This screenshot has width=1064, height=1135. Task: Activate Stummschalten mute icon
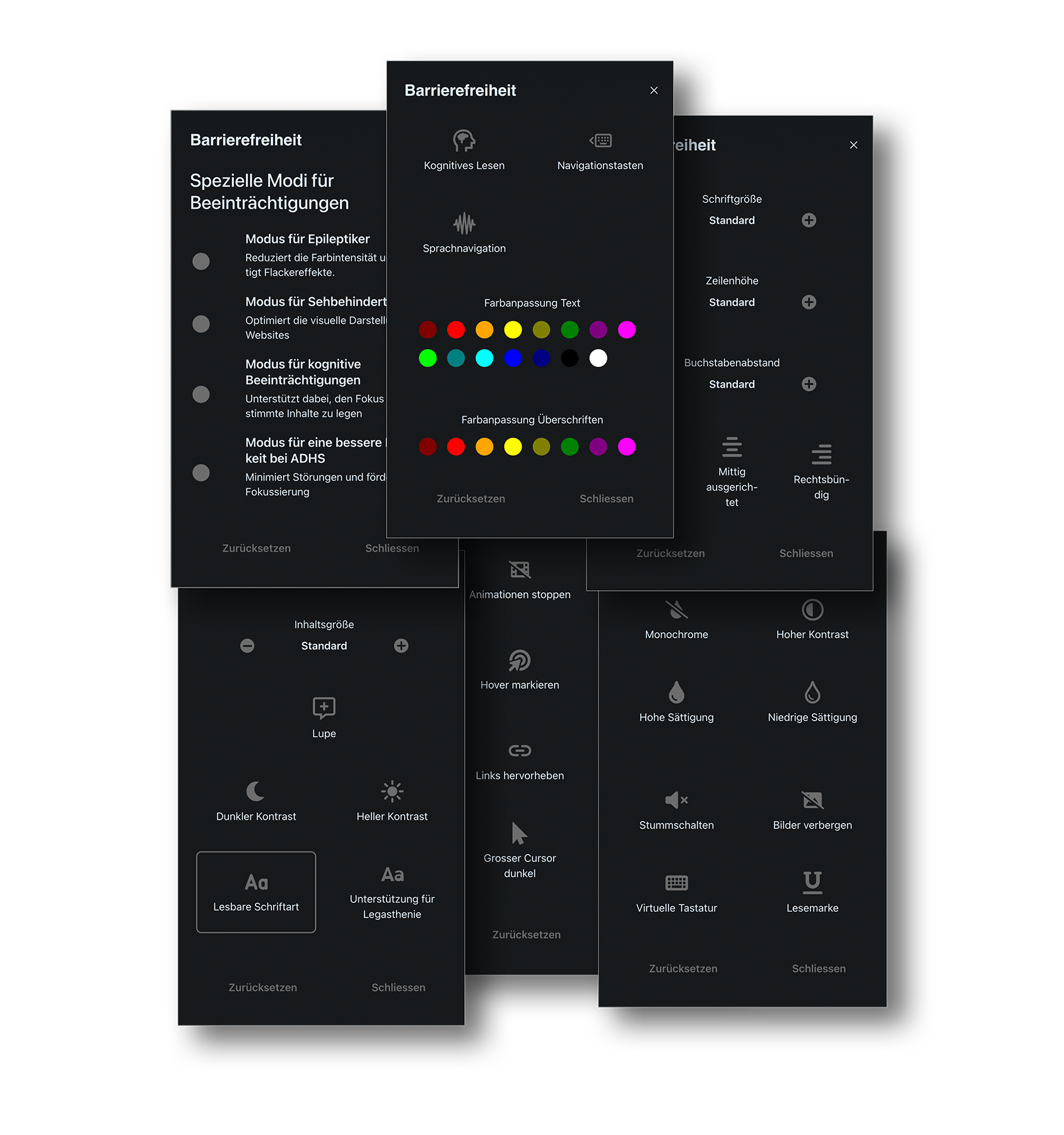676,809
